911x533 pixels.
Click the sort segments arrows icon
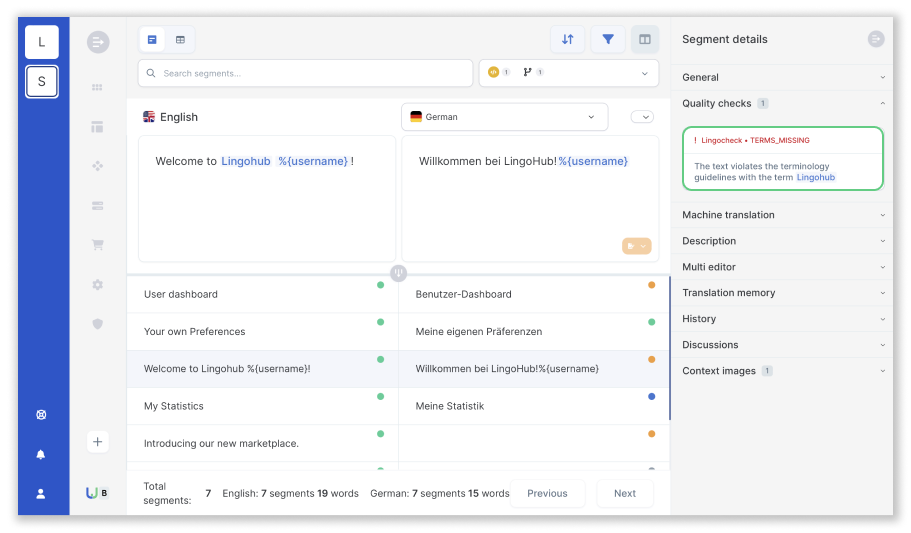pos(567,40)
